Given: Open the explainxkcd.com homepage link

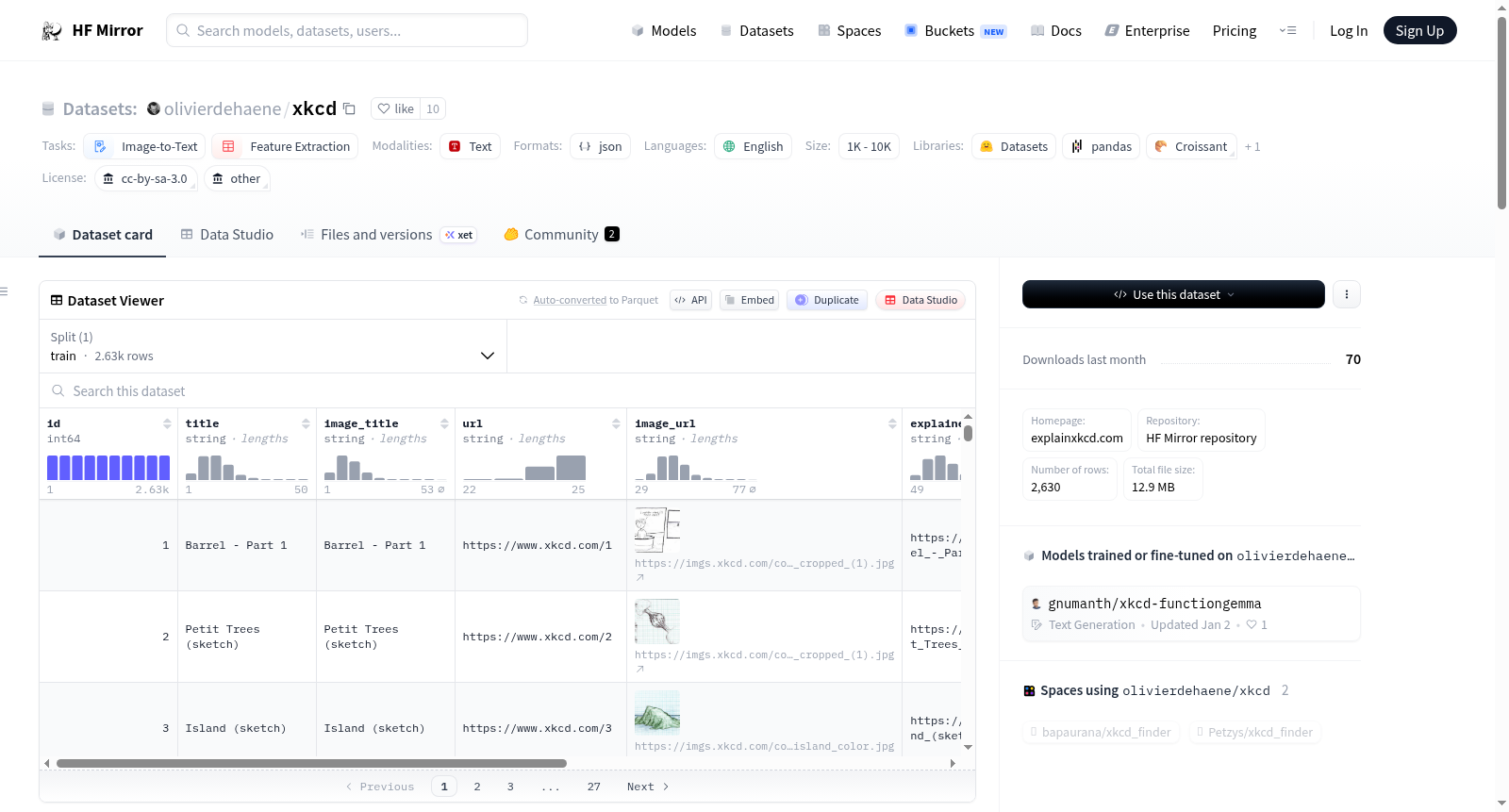Looking at the screenshot, I should tap(1077, 438).
